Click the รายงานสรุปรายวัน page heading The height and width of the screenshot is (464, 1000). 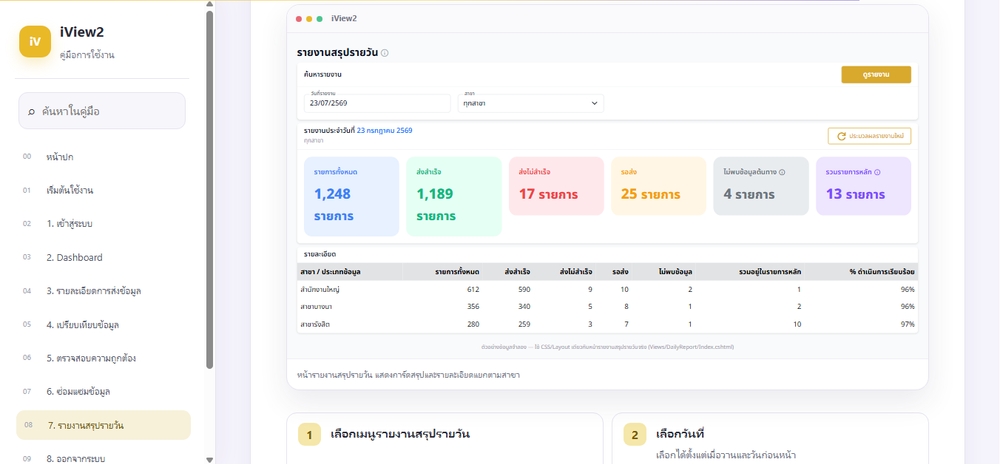click(x=337, y=53)
